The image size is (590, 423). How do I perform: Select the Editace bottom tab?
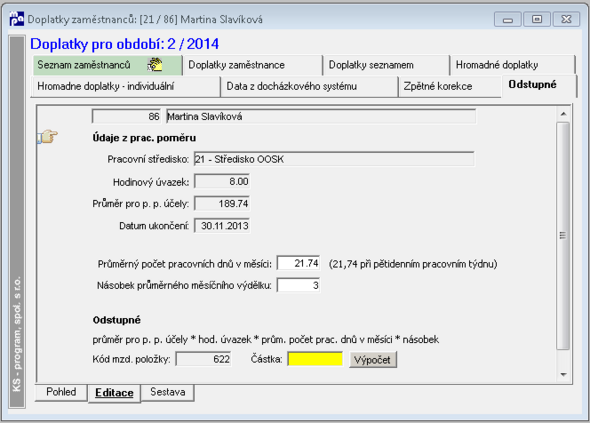pos(114,393)
